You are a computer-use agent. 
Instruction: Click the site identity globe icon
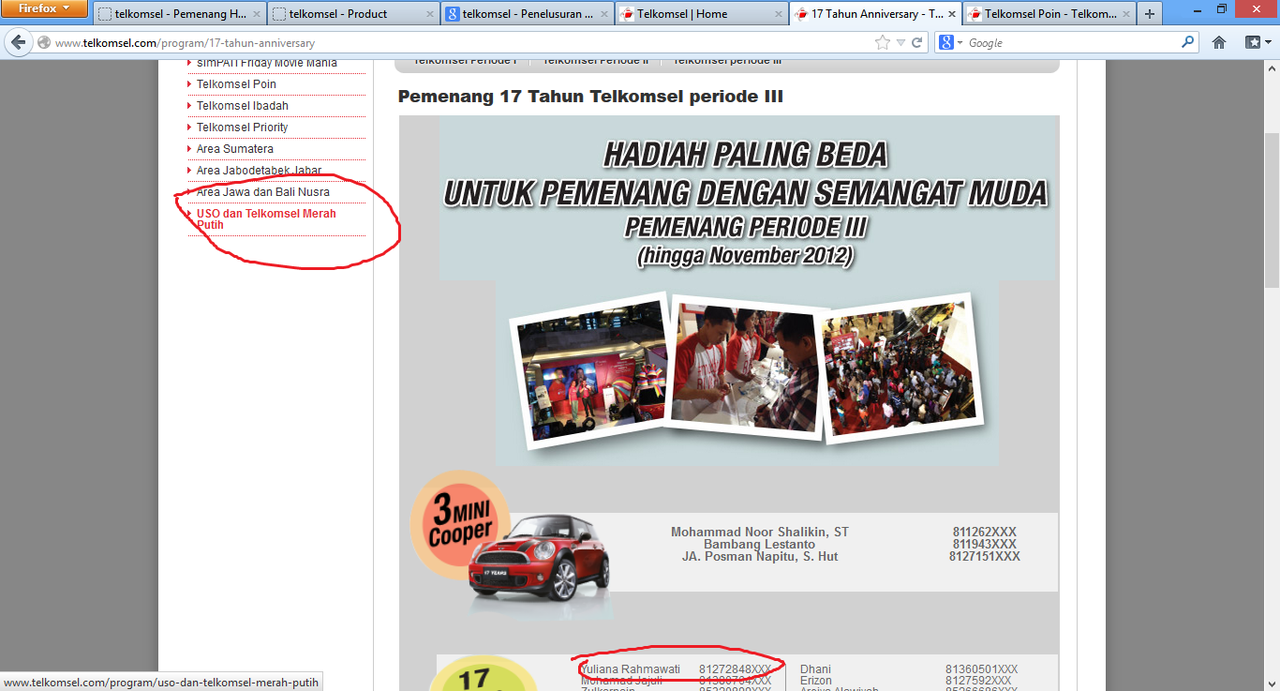44,43
